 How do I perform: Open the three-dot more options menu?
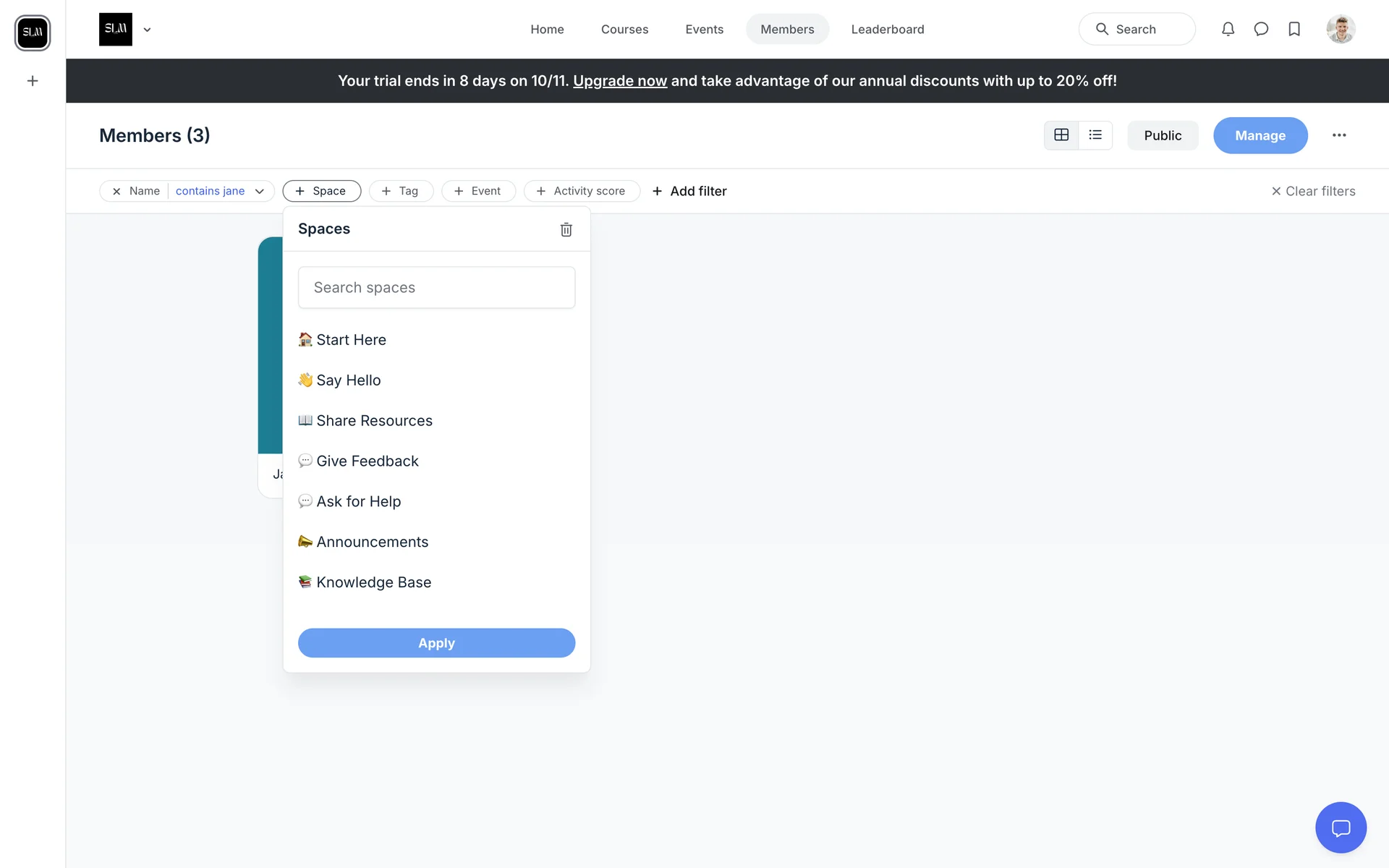[x=1339, y=135]
